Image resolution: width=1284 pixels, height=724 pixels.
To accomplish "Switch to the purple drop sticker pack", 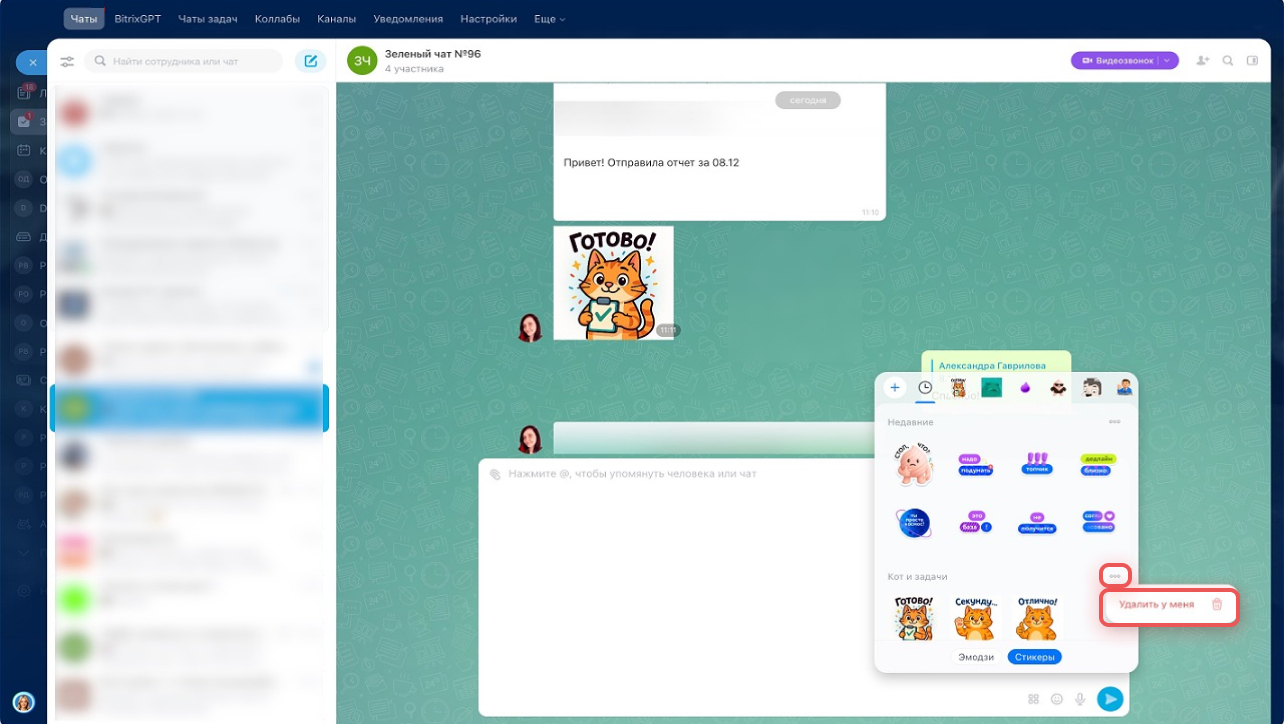I will tap(1025, 388).
